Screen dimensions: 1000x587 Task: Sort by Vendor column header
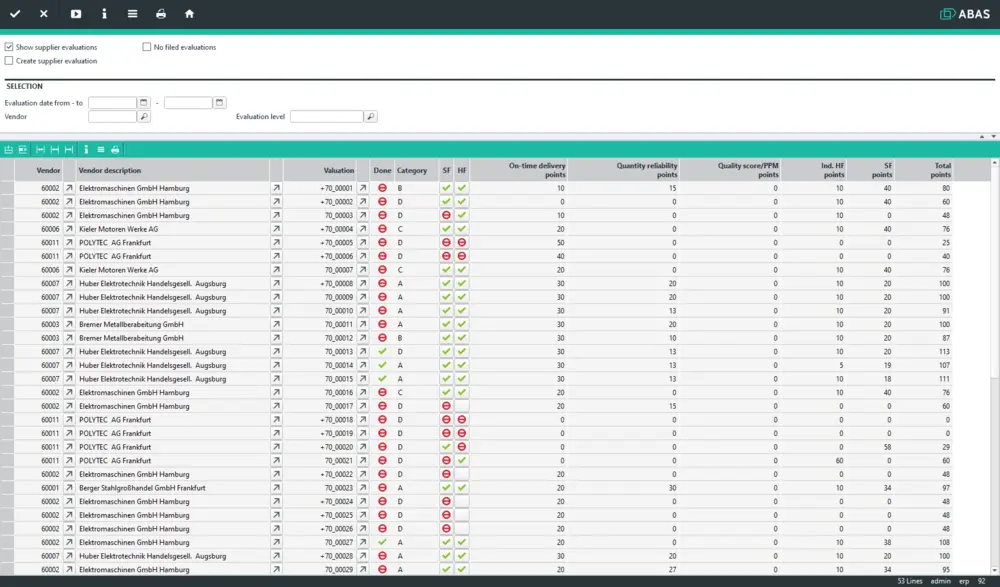click(38, 170)
